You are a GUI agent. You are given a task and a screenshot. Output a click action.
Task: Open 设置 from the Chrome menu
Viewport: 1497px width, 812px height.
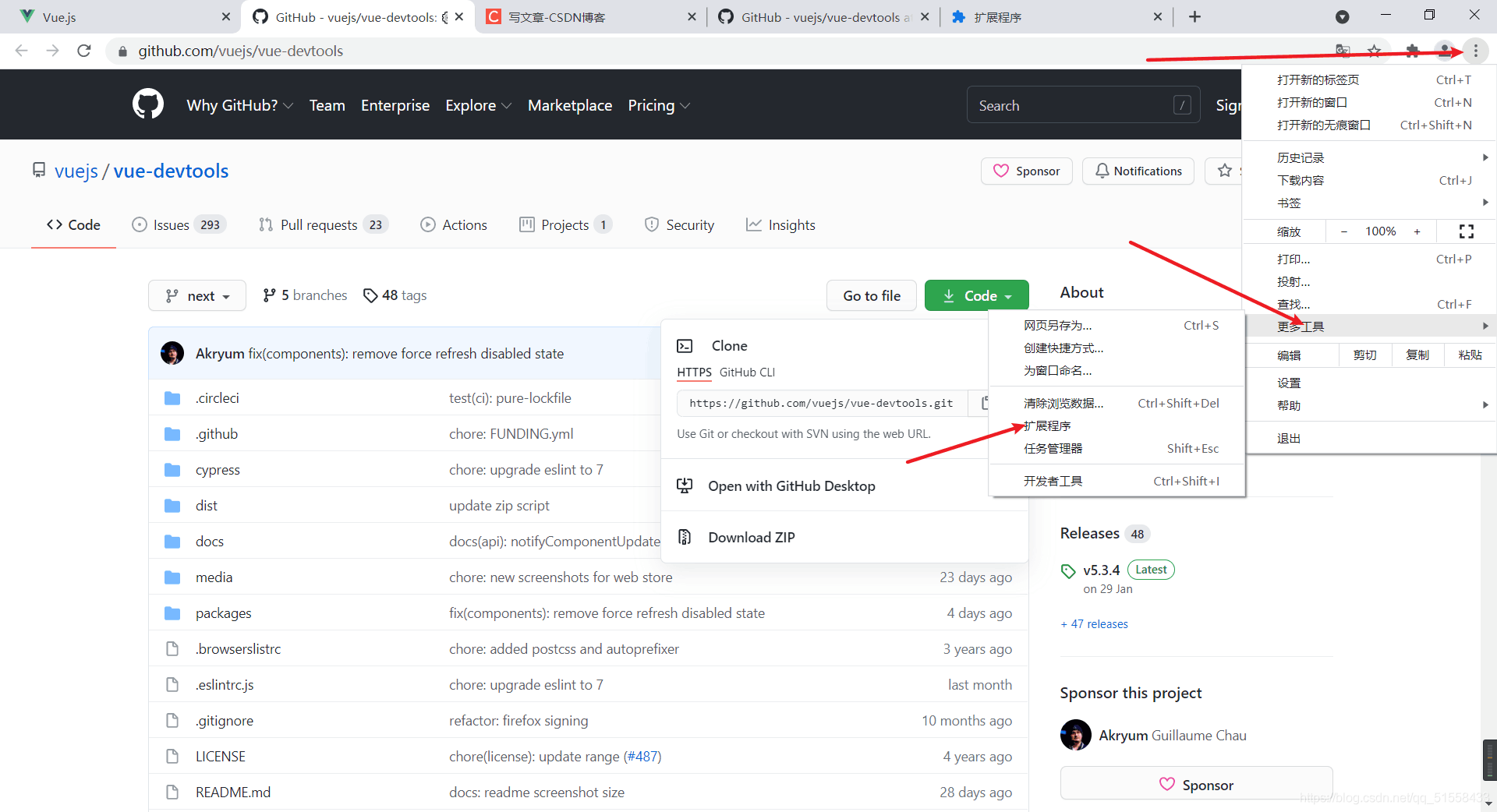[x=1370, y=383]
